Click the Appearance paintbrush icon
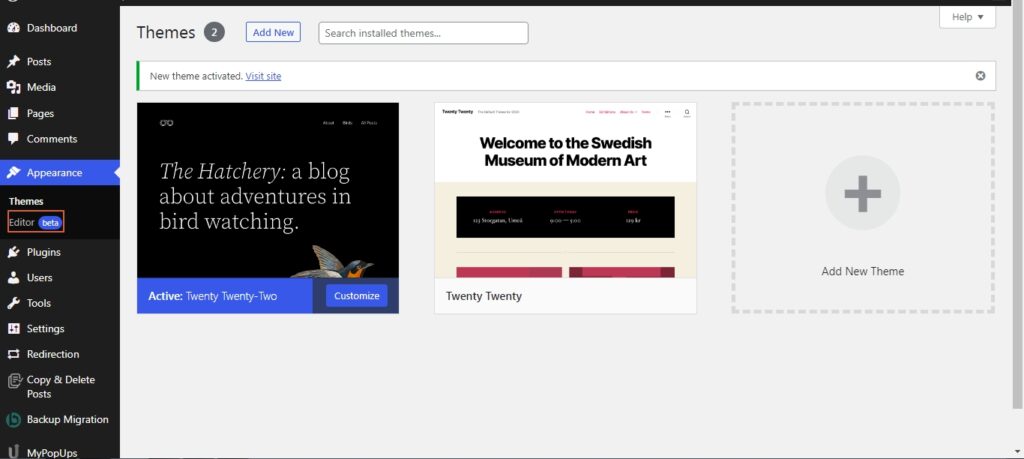Viewport: 1024px width, 459px height. tap(13, 172)
